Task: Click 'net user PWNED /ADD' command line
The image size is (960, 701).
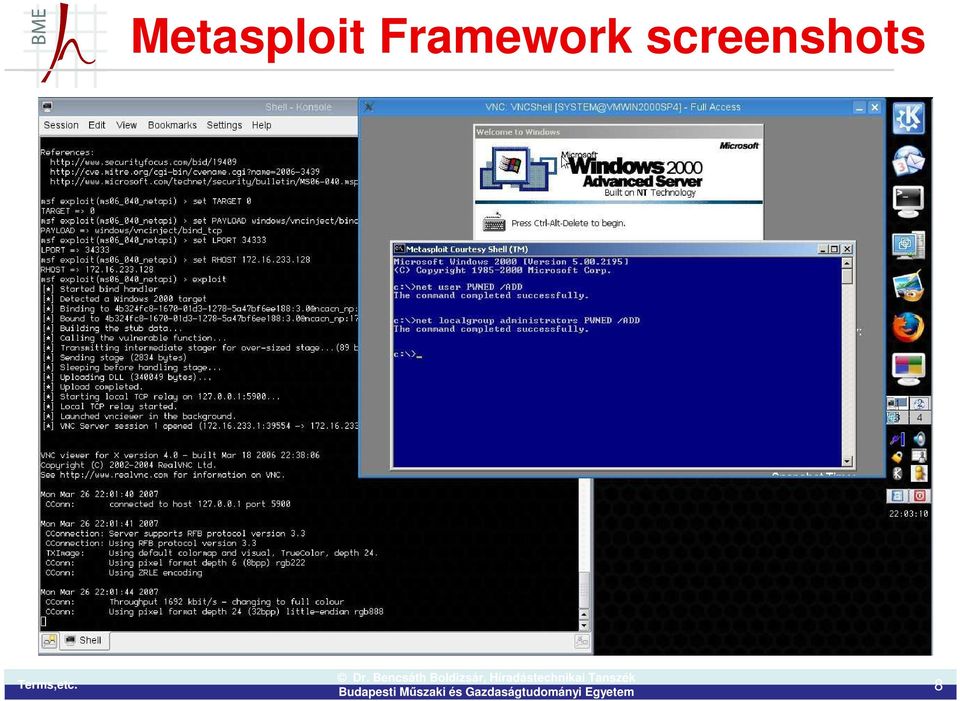Action: pos(458,287)
